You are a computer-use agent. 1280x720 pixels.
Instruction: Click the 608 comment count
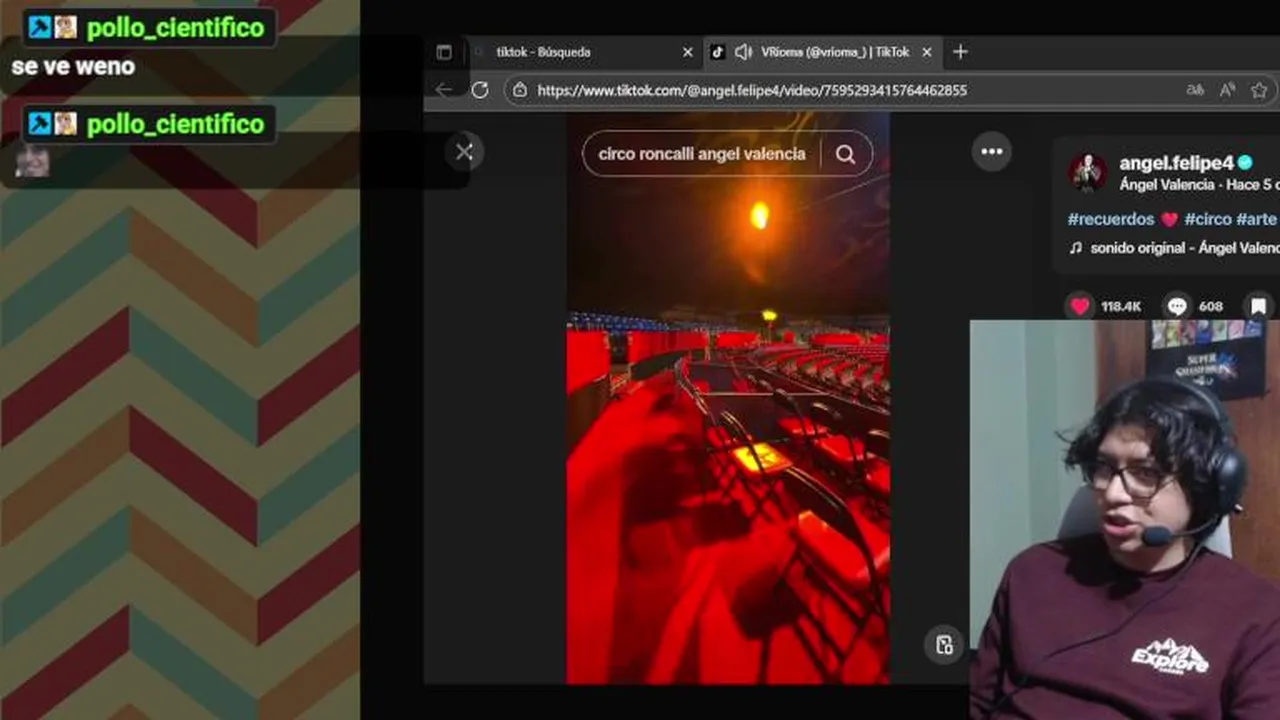click(x=1211, y=306)
